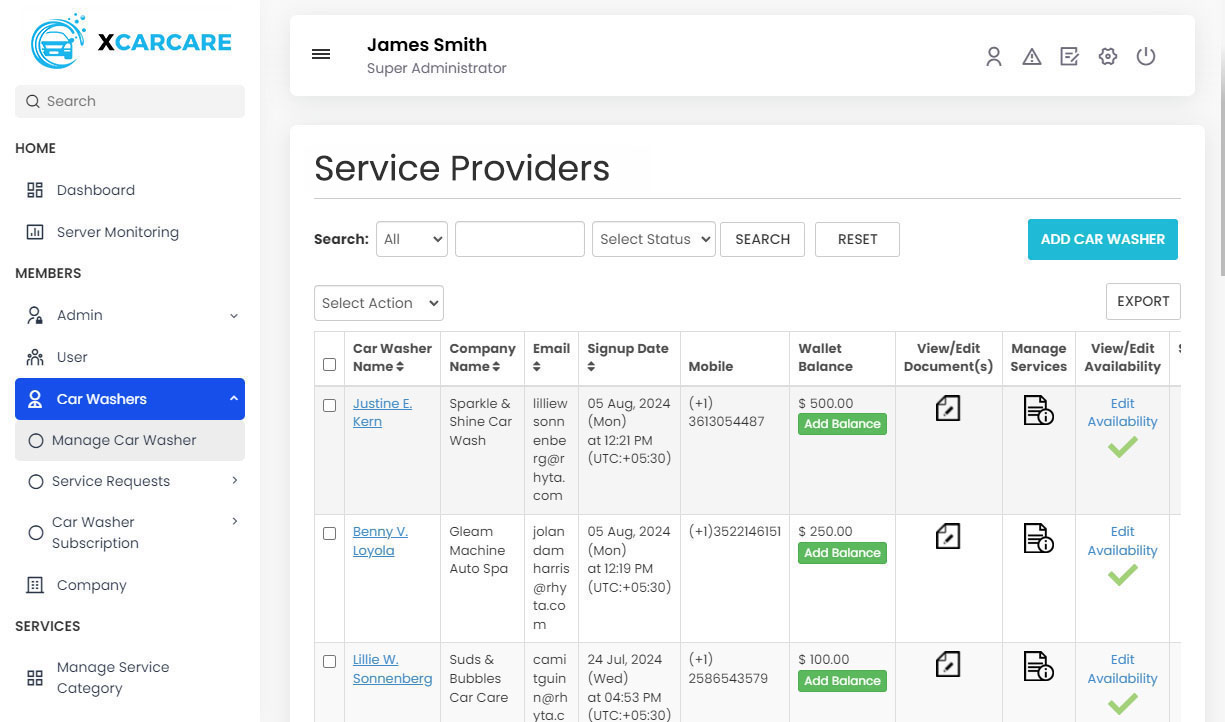Add Balance to the $250.00 wallet
This screenshot has width=1225, height=722.
pyautogui.click(x=842, y=553)
